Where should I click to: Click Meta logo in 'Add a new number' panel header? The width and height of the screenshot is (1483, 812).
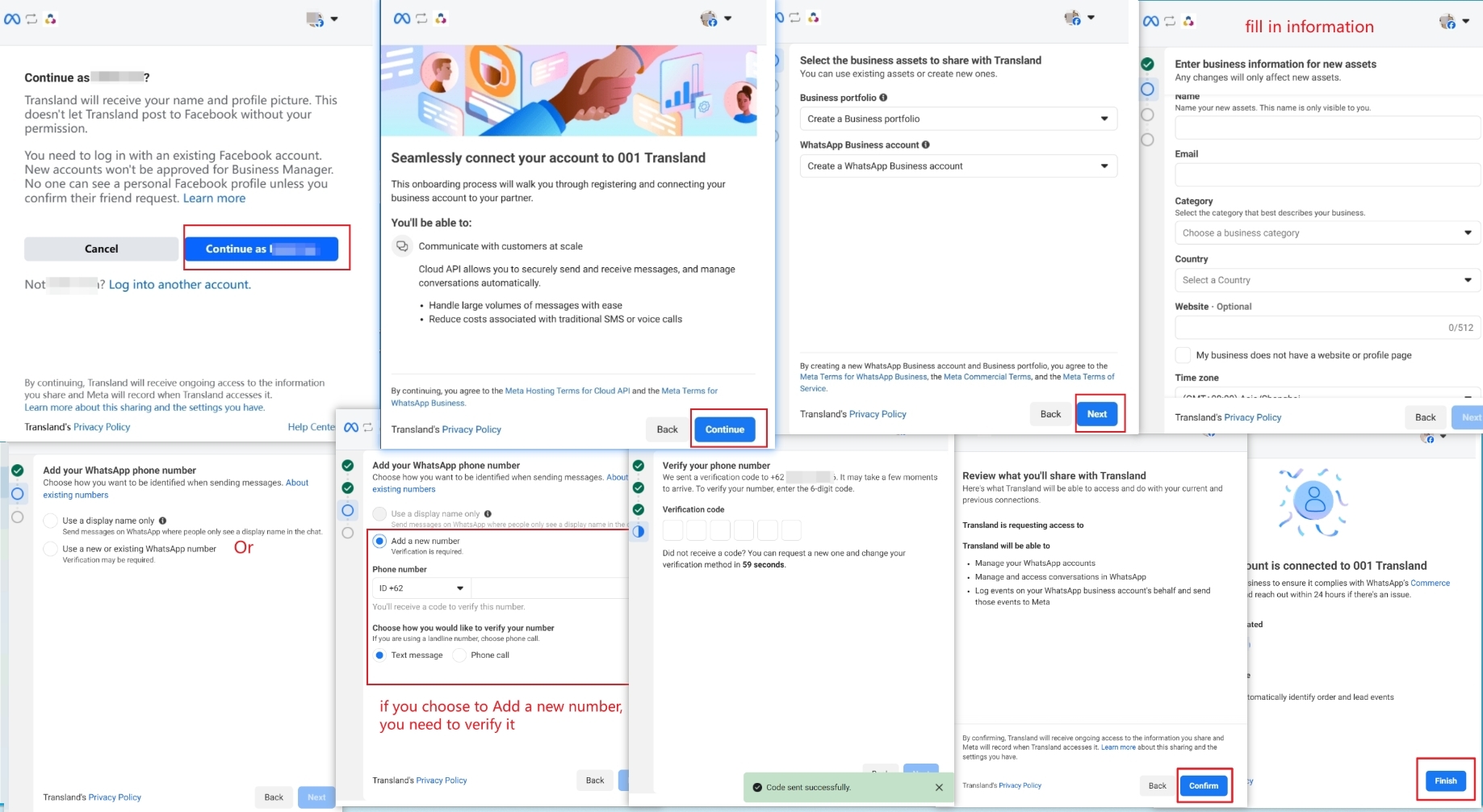[351, 427]
